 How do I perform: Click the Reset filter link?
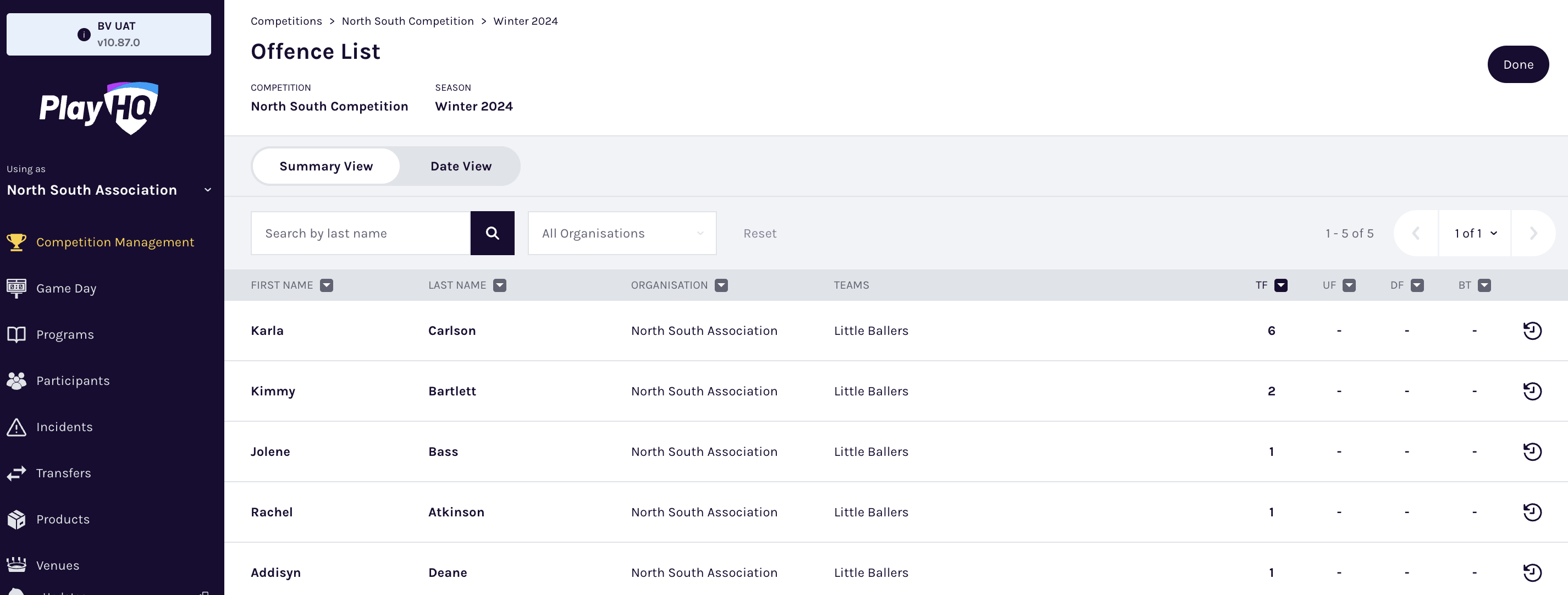[759, 233]
